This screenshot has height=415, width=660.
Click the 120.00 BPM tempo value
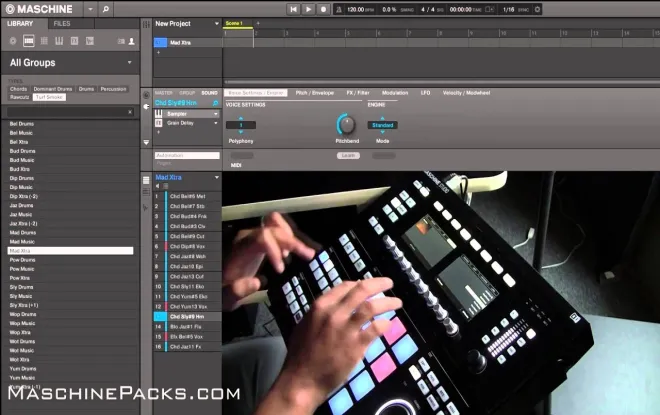(355, 9)
